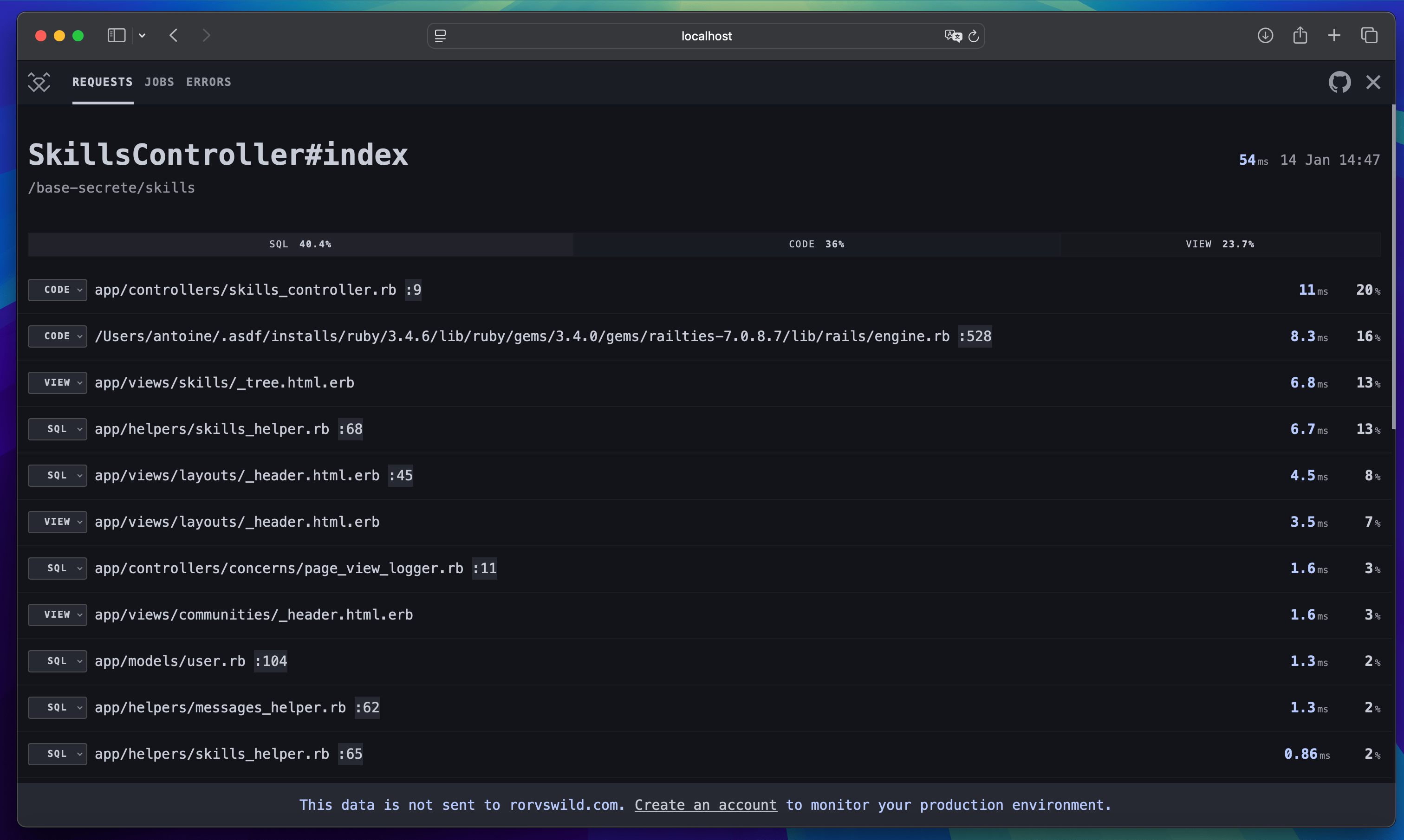Switch to the REQUESTS tab
The width and height of the screenshot is (1404, 840).
[103, 82]
